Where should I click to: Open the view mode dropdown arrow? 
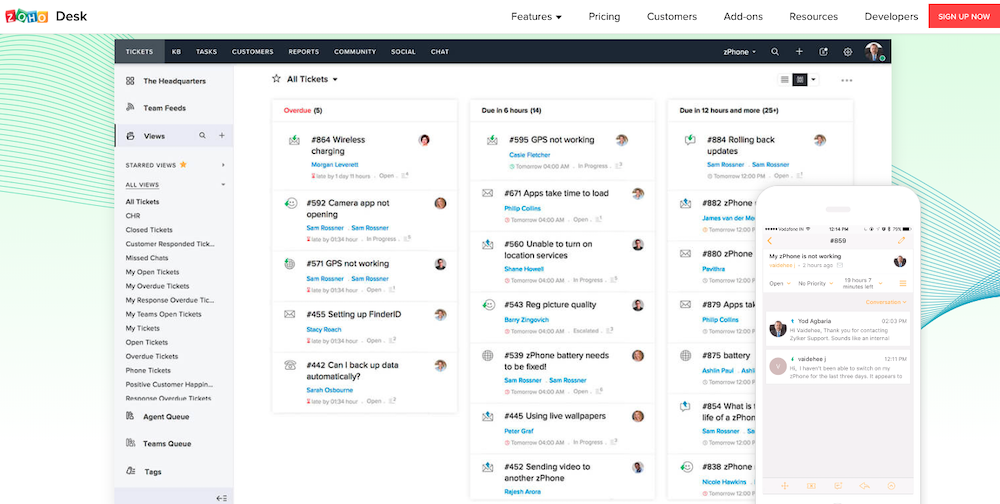click(x=813, y=80)
